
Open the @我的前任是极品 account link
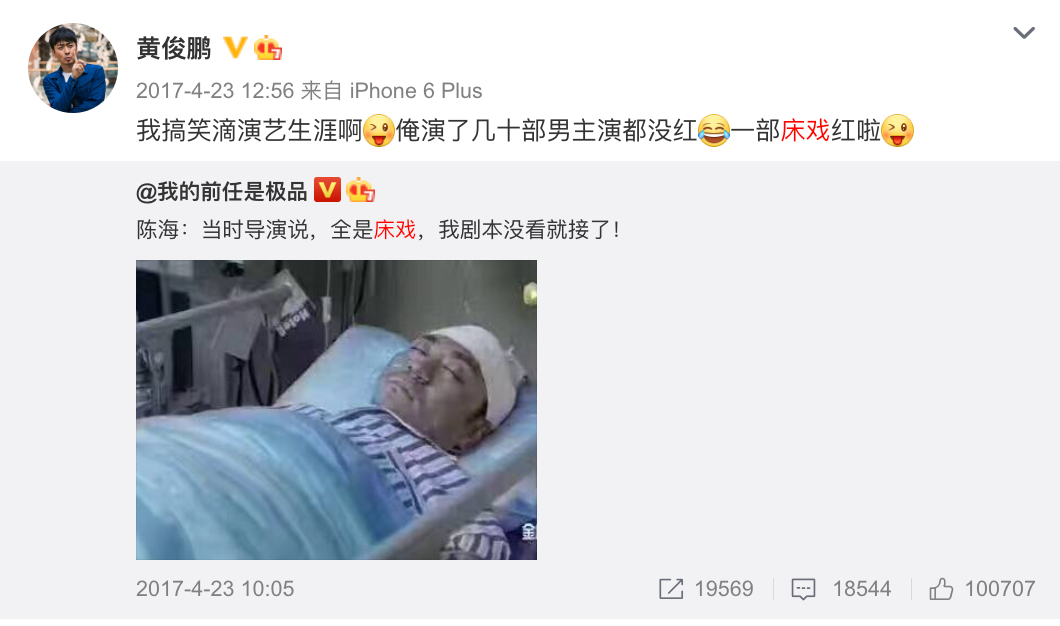pyautogui.click(x=222, y=192)
